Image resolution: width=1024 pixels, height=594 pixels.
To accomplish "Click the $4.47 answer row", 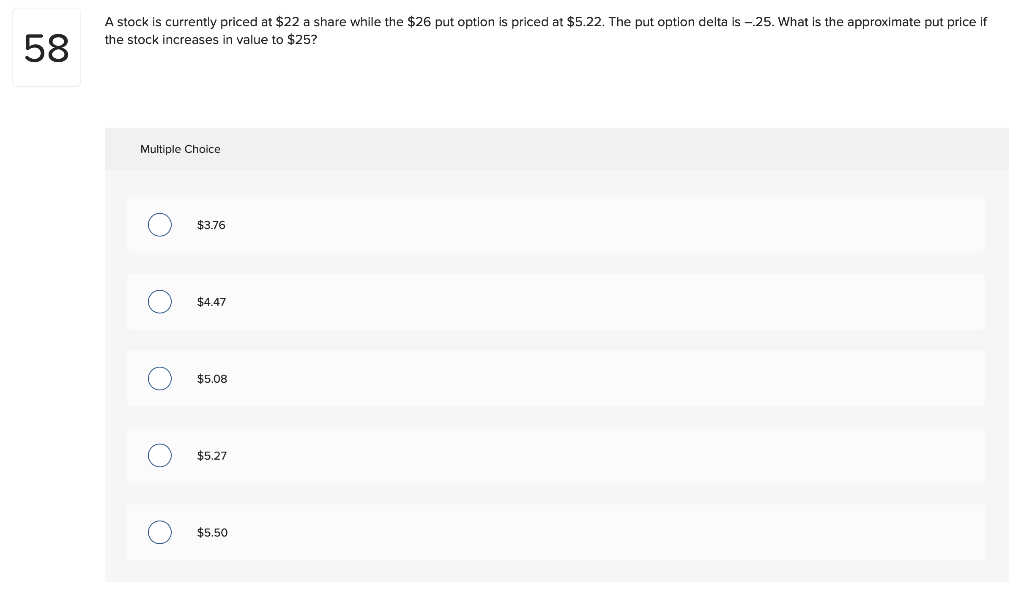I will 556,302.
